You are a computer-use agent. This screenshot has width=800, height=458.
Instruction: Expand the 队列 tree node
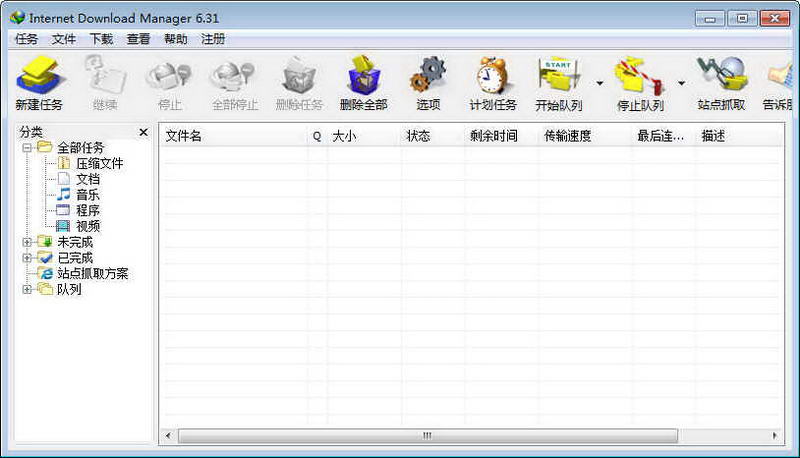coord(27,290)
